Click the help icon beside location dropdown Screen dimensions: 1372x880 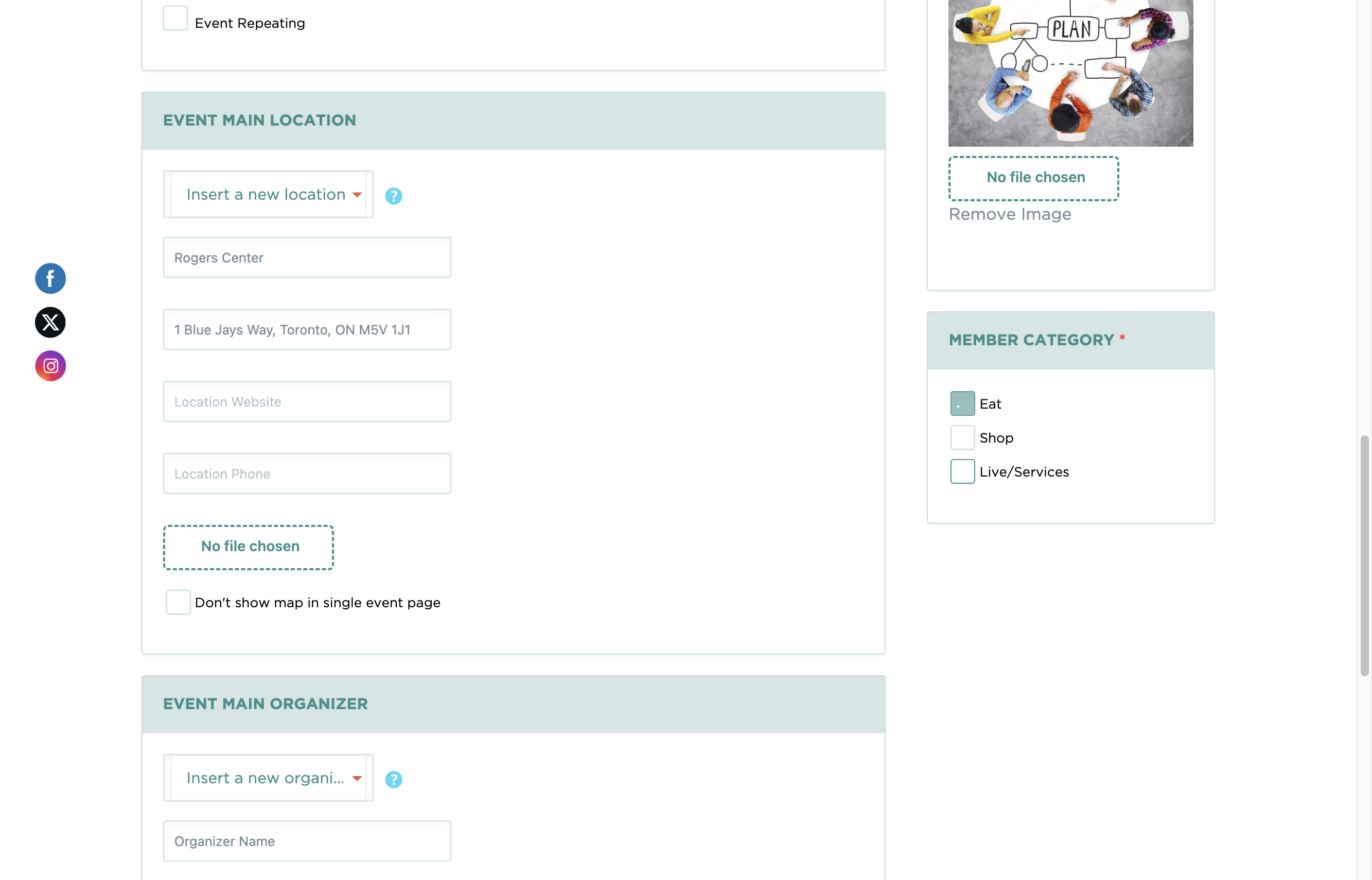pos(394,196)
